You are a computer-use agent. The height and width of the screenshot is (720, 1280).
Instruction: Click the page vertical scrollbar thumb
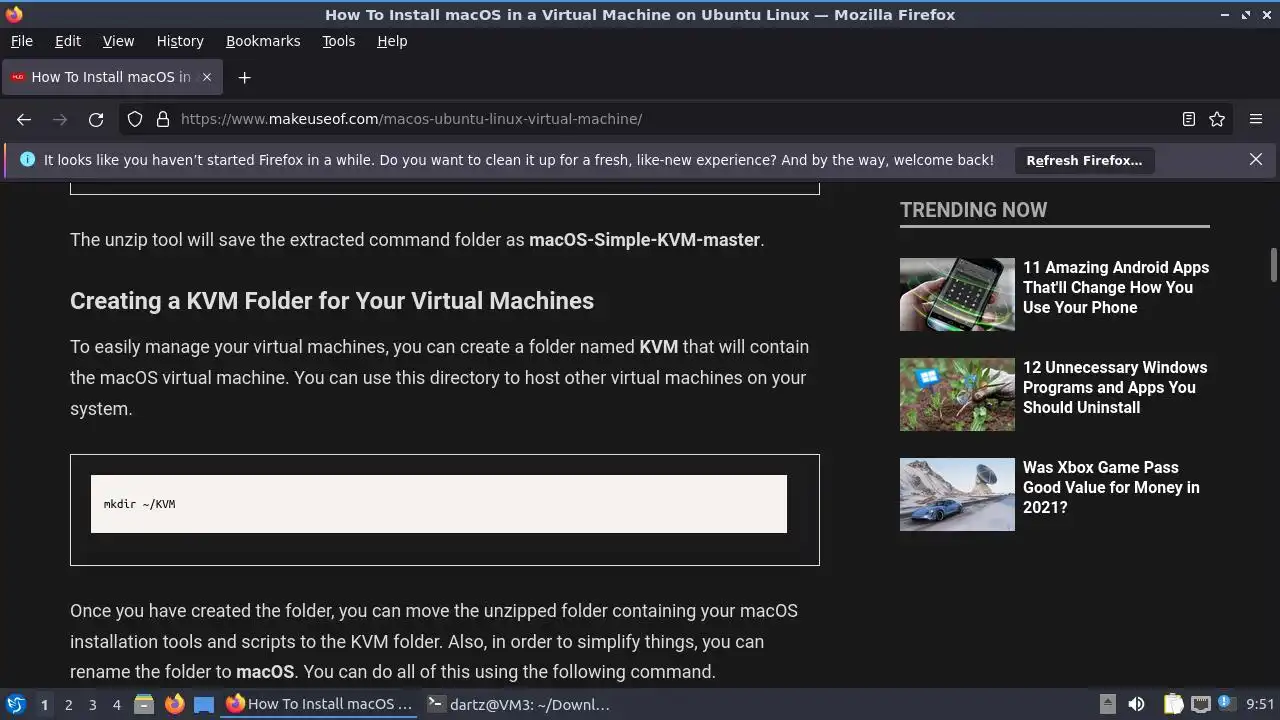click(1274, 265)
